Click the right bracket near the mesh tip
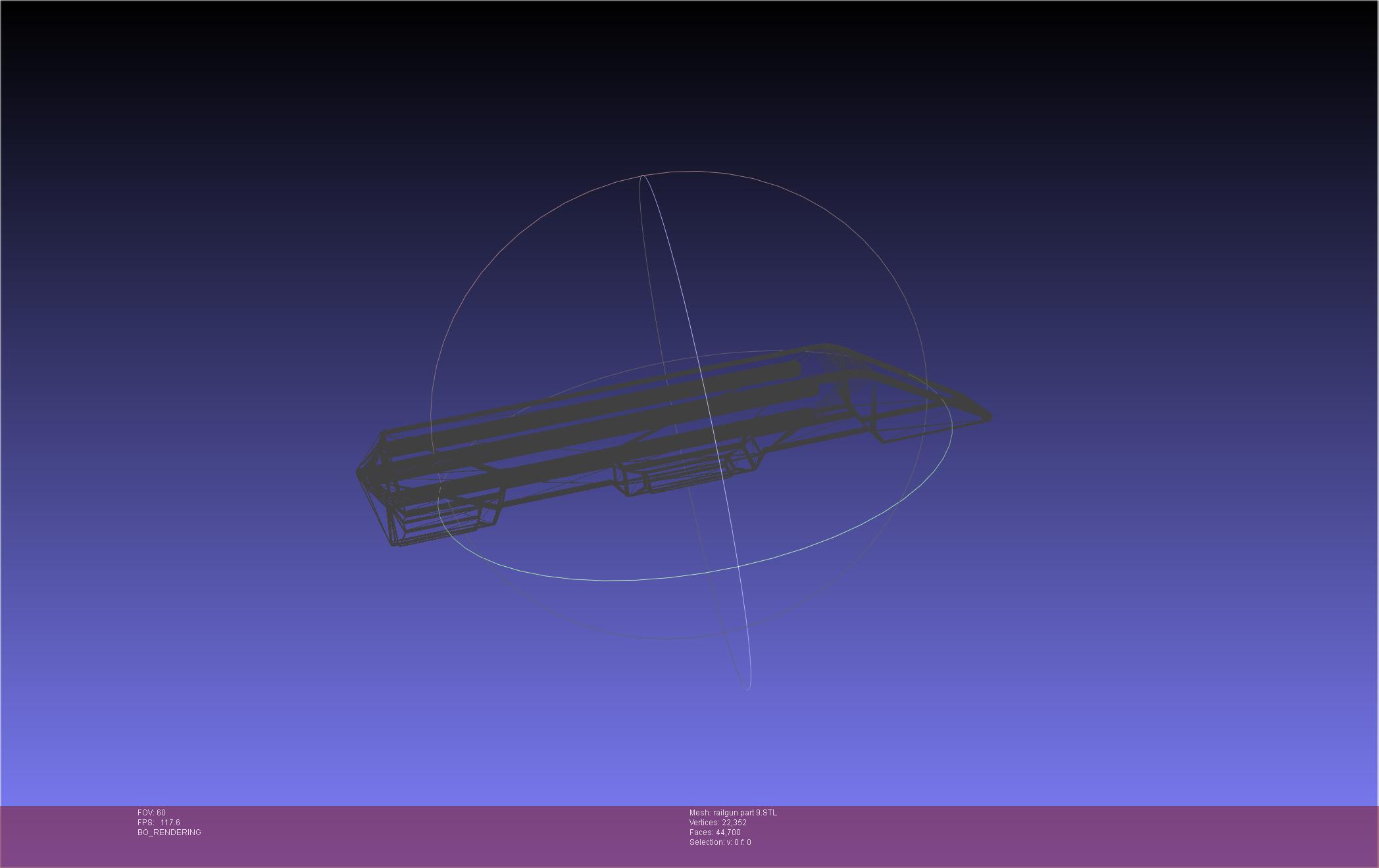The width and height of the screenshot is (1379, 868). 868,414
